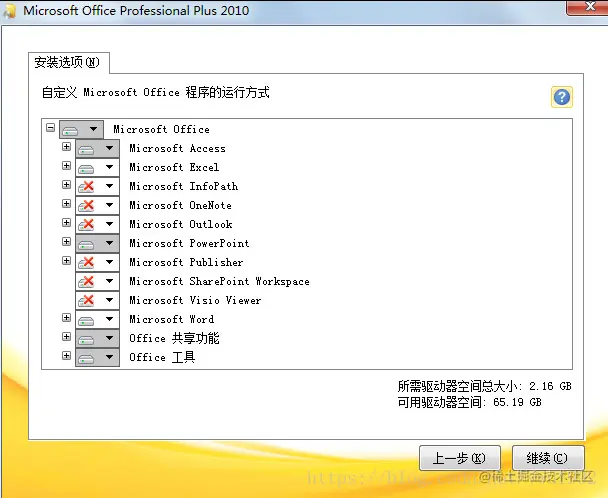The image size is (608, 498).
Task: Click the 自定义 Microsoft Office 程序的运行方式 heading
Action: tap(155, 92)
